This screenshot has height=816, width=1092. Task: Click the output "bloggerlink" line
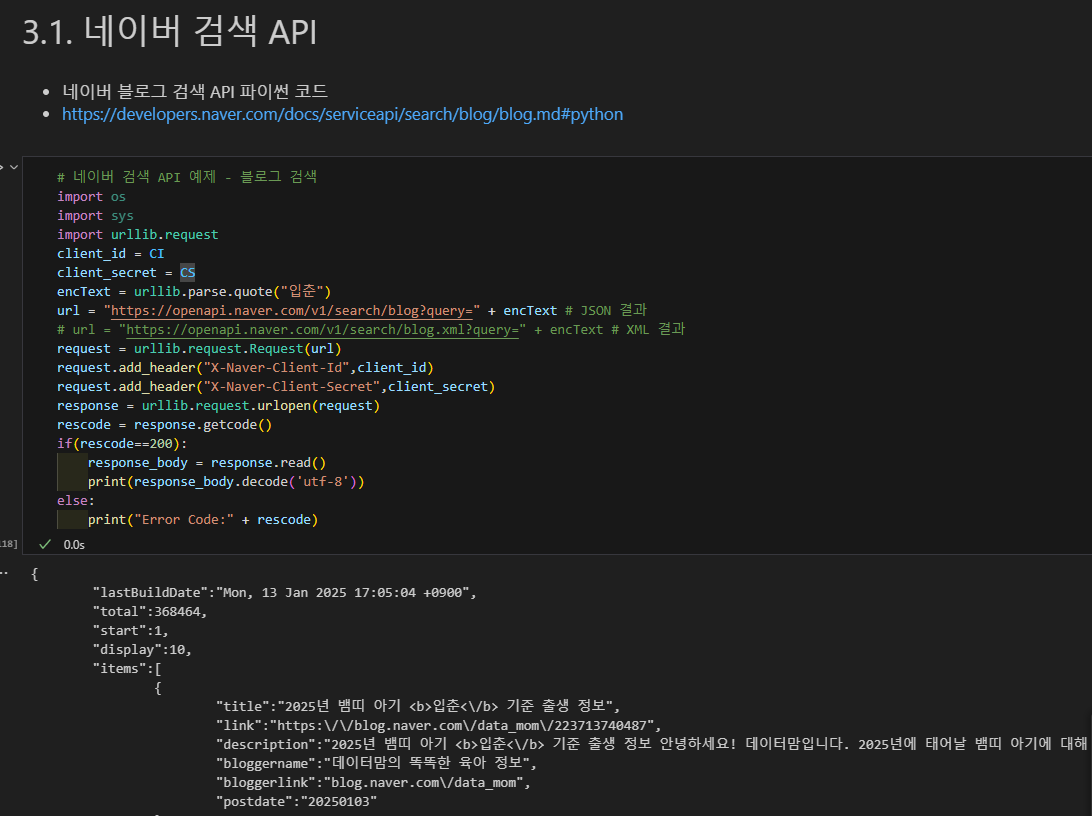pyautogui.click(x=373, y=783)
